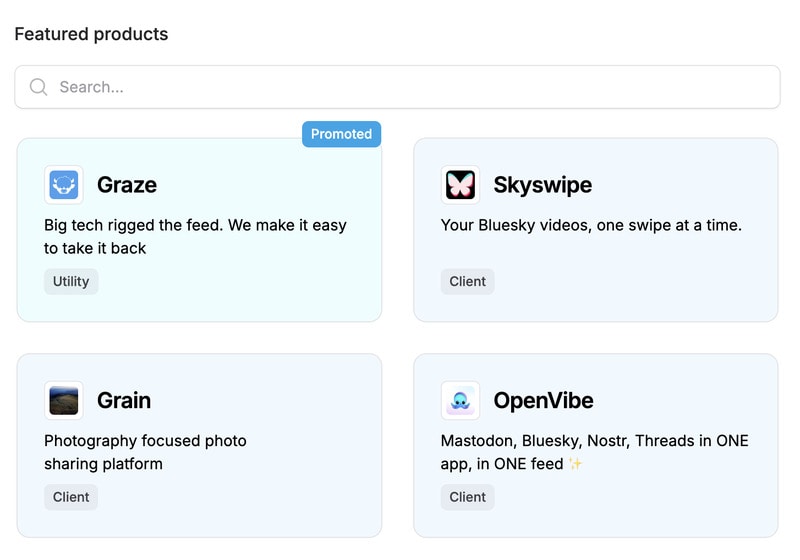The image size is (800, 560).
Task: Click the Promoted badge on Graze card
Action: pos(341,134)
